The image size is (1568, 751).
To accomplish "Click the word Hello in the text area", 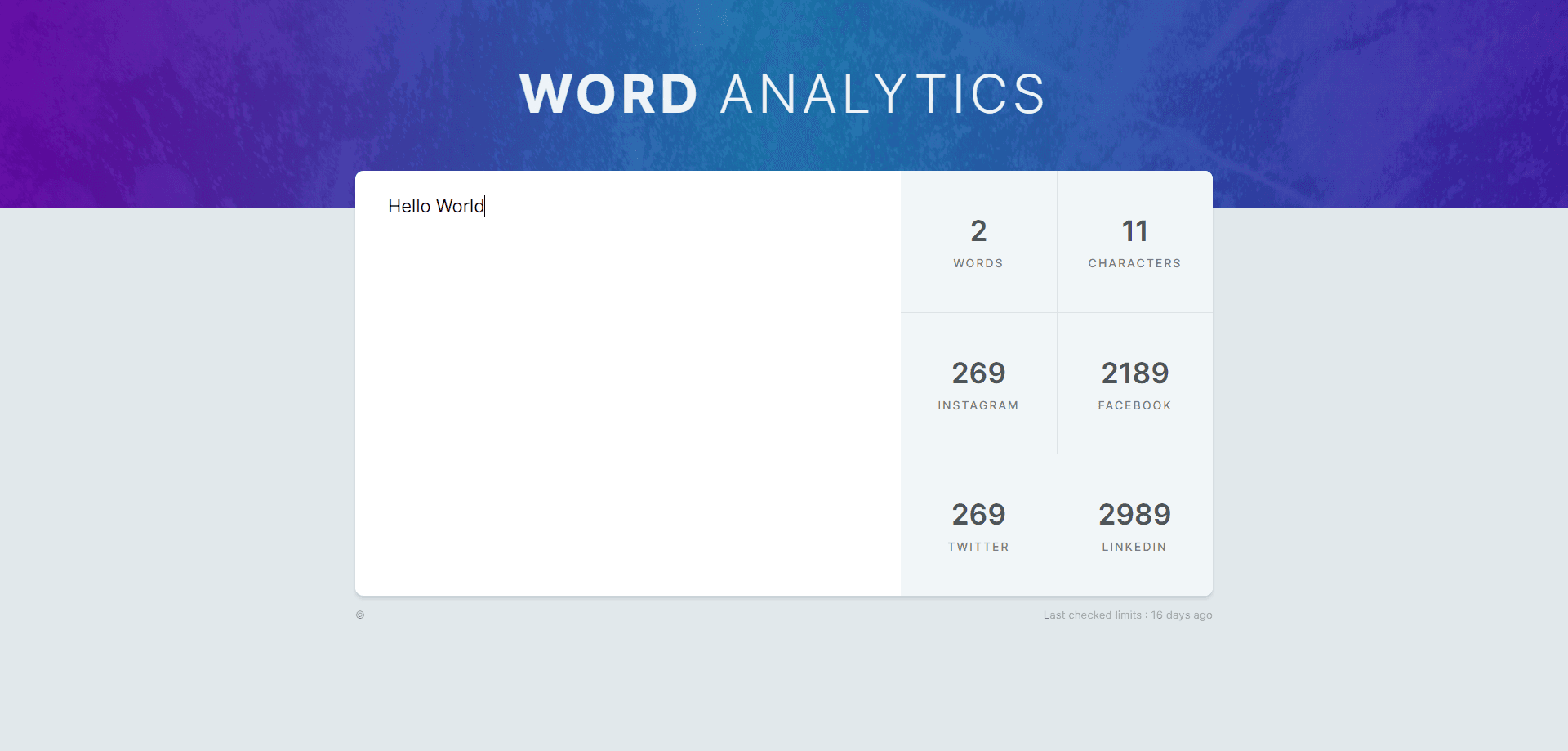I will (x=409, y=207).
